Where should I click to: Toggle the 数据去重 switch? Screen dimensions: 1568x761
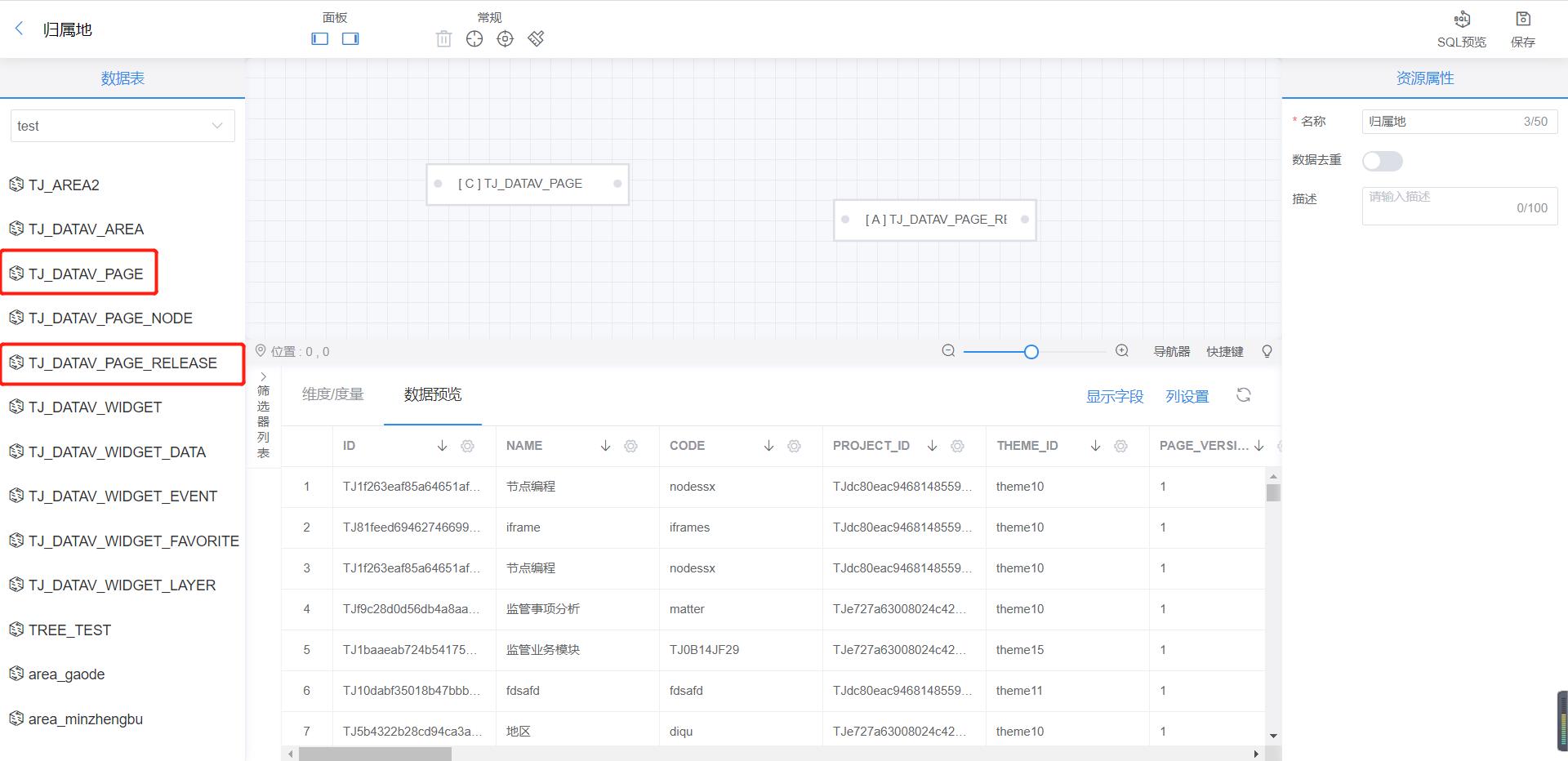(1382, 161)
